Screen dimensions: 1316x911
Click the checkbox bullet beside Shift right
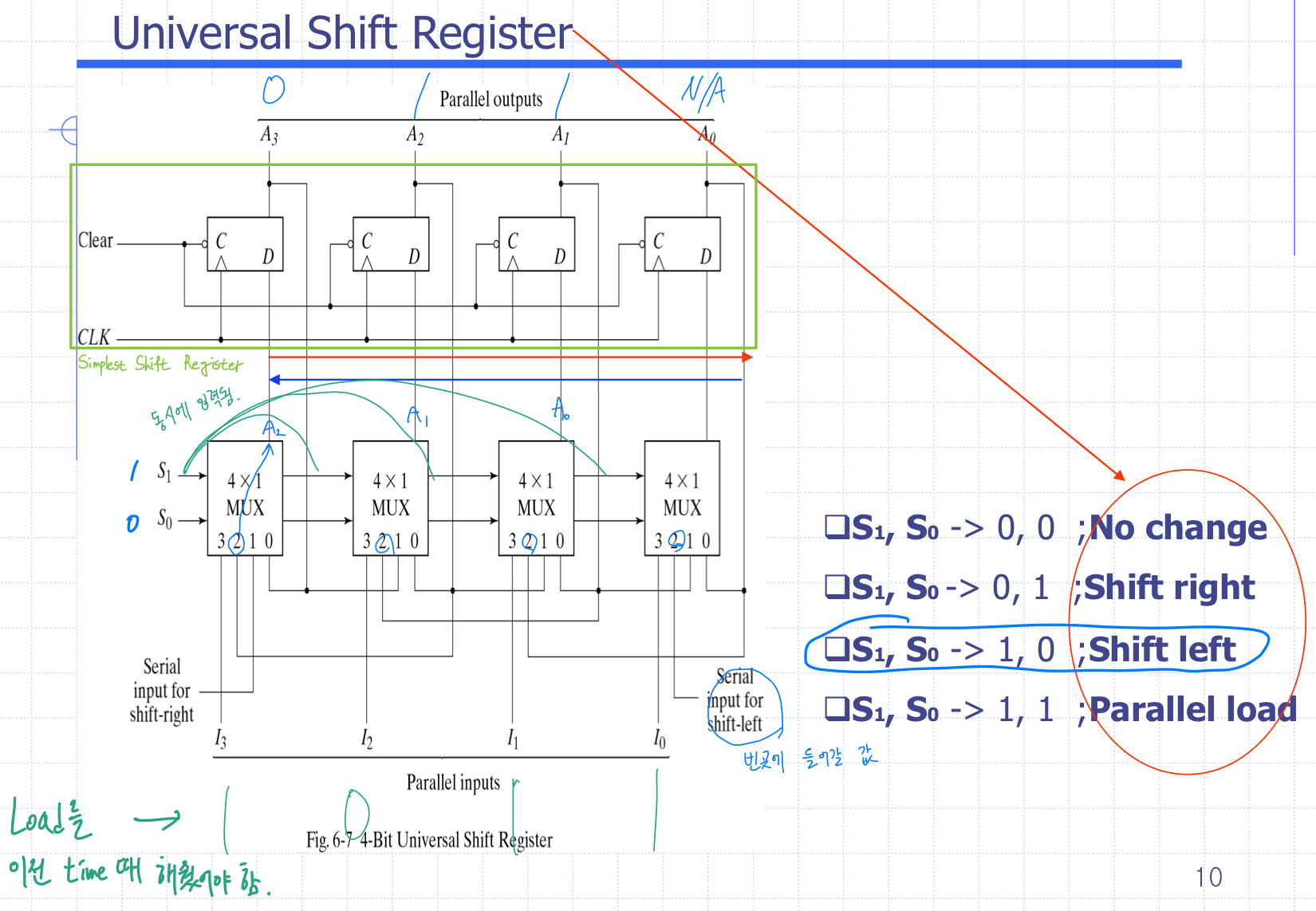(837, 586)
